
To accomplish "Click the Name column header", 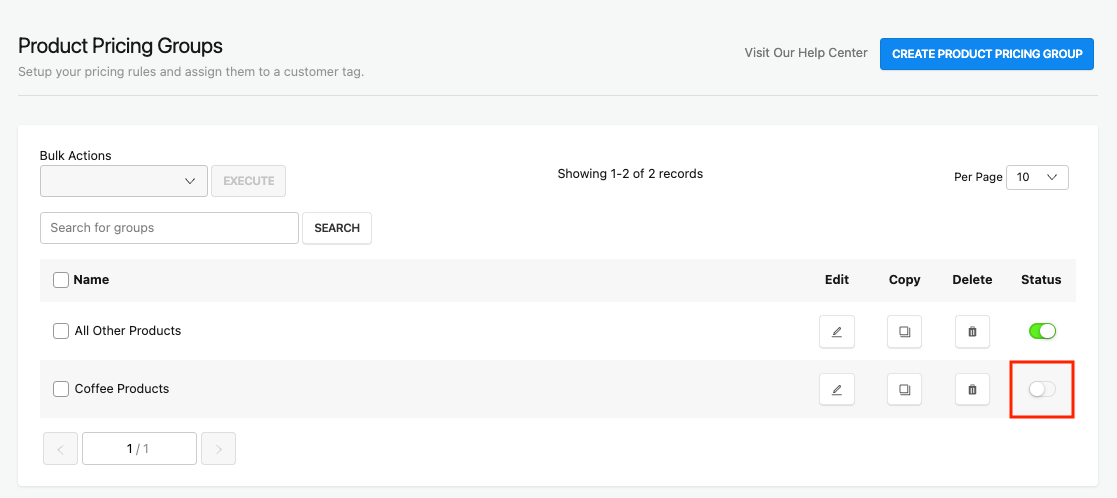I will 91,280.
